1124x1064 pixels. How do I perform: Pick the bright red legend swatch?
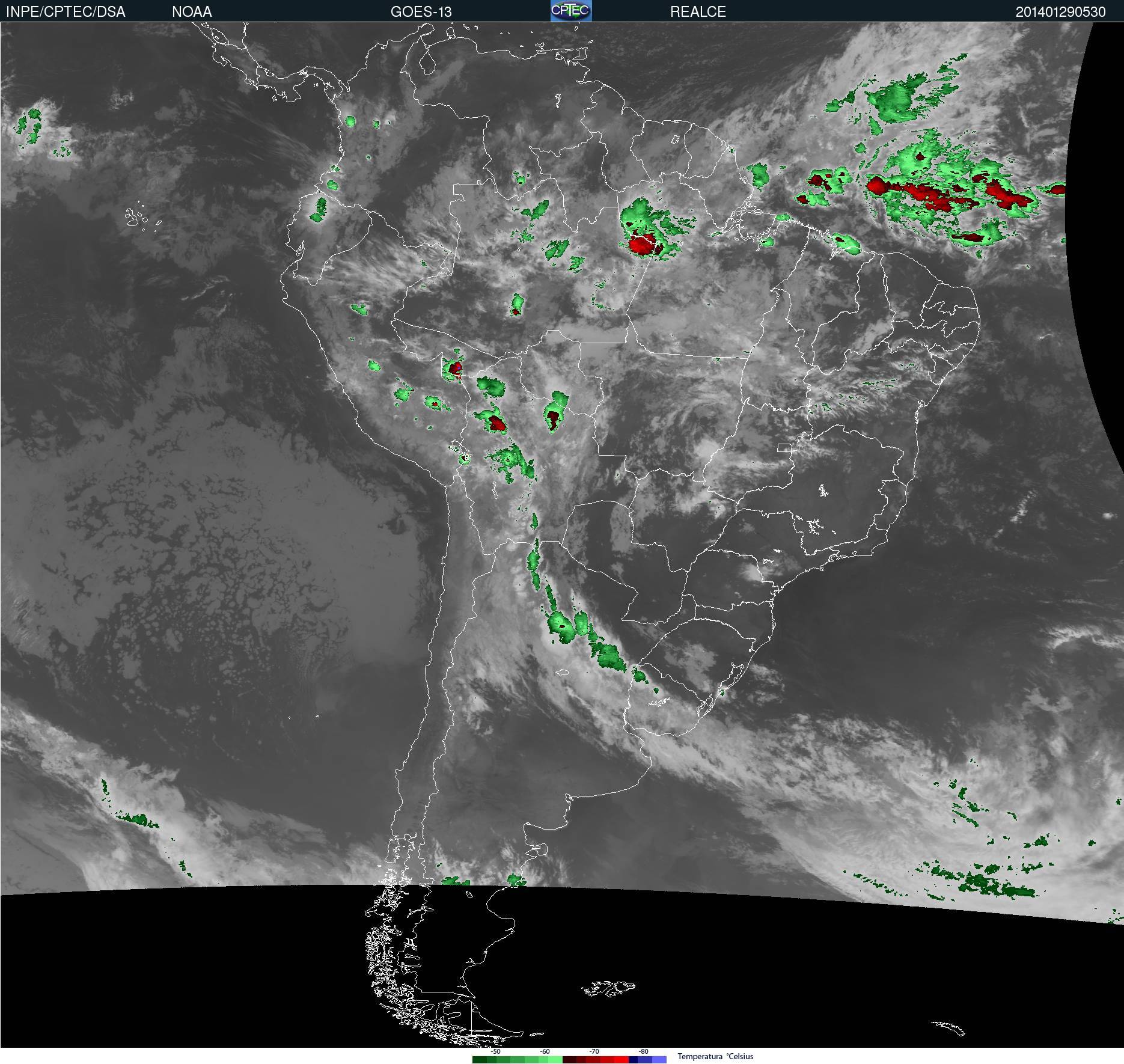point(622,1060)
